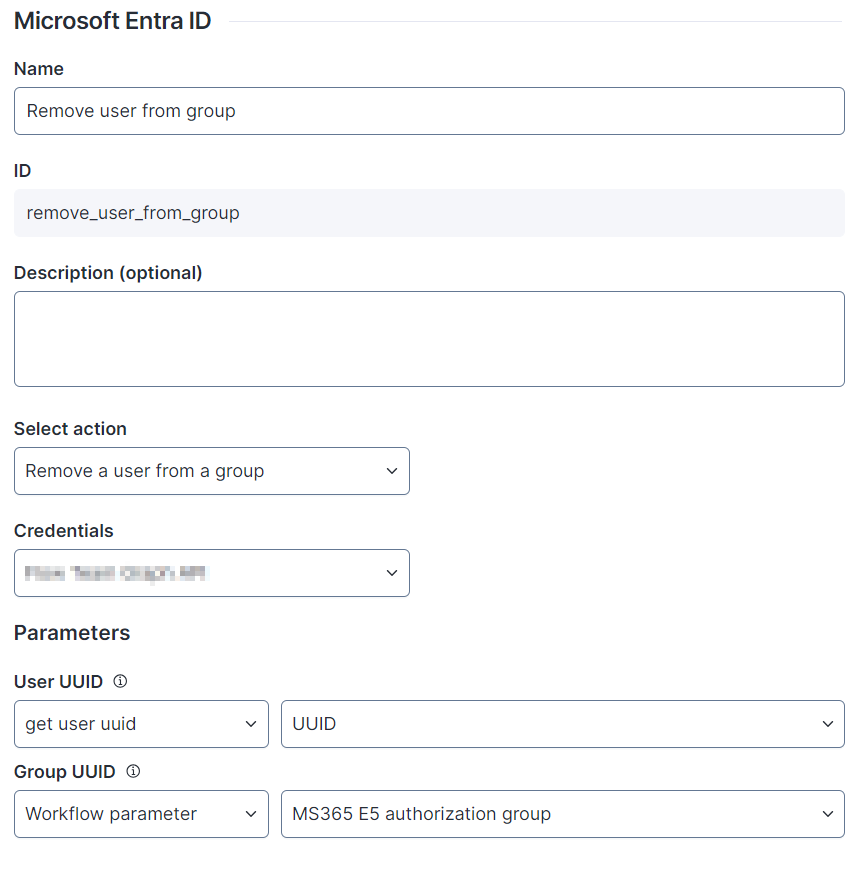
Task: Click chevron arrow beside 'Workflow parameter'
Action: (x=251, y=814)
